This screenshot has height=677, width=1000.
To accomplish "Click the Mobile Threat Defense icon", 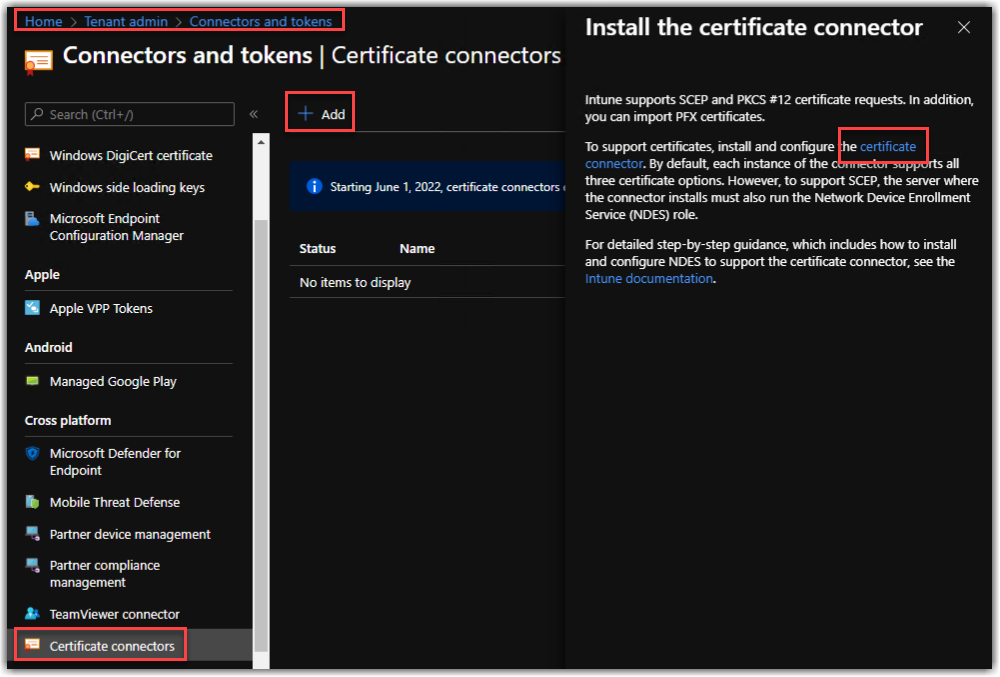I will pos(32,502).
